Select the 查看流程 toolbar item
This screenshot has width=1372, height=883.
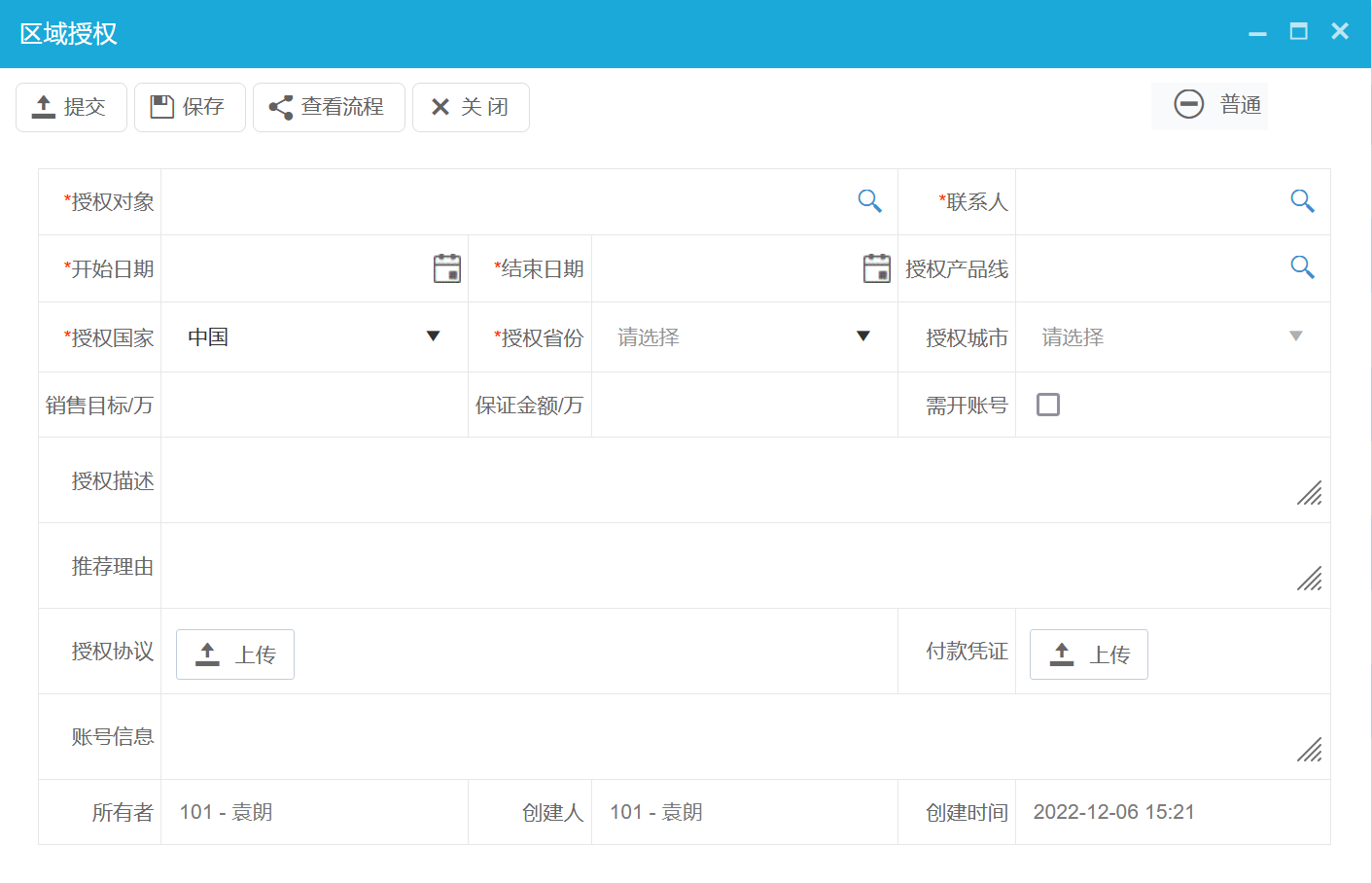pyautogui.click(x=329, y=107)
